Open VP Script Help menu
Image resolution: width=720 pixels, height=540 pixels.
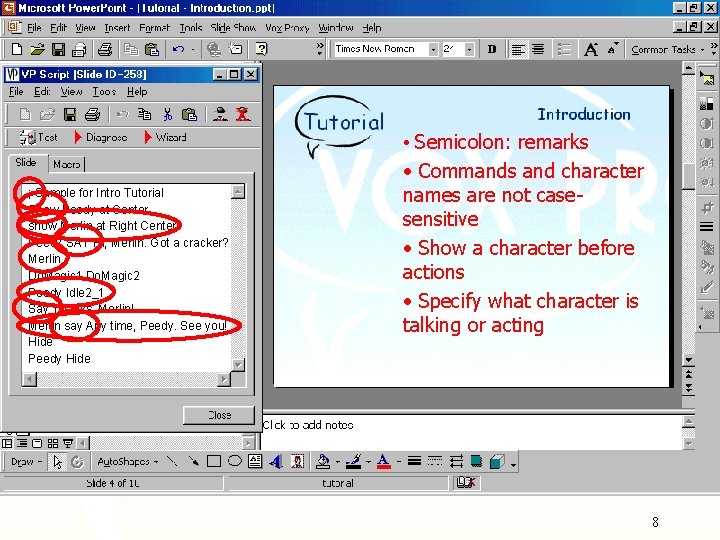(x=137, y=92)
